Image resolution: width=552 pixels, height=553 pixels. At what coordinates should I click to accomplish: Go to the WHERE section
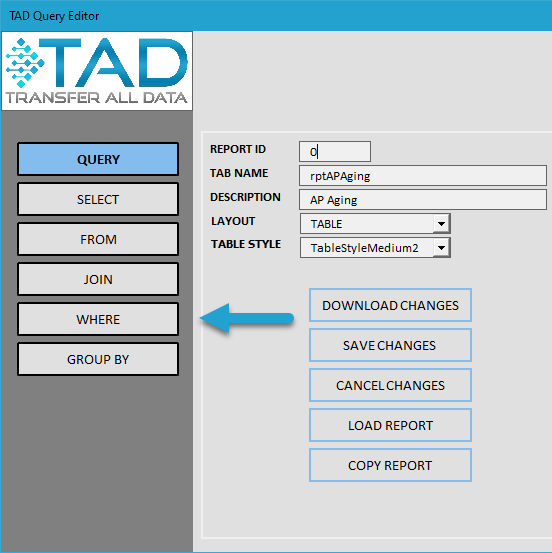click(98, 319)
